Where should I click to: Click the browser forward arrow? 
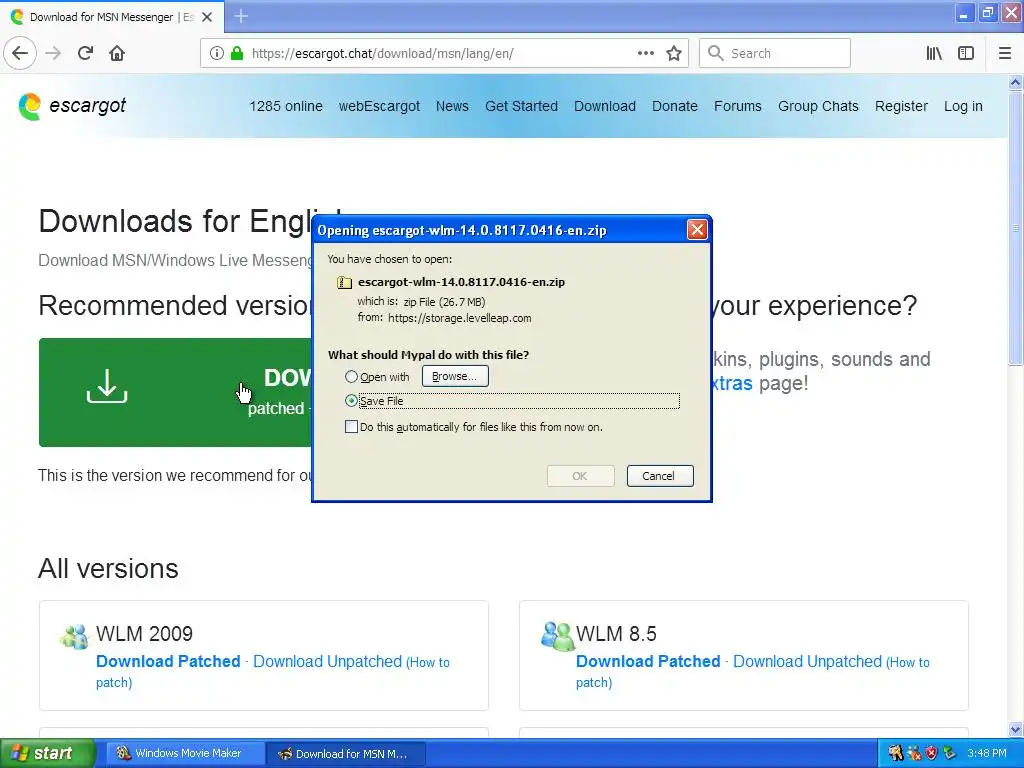53,54
